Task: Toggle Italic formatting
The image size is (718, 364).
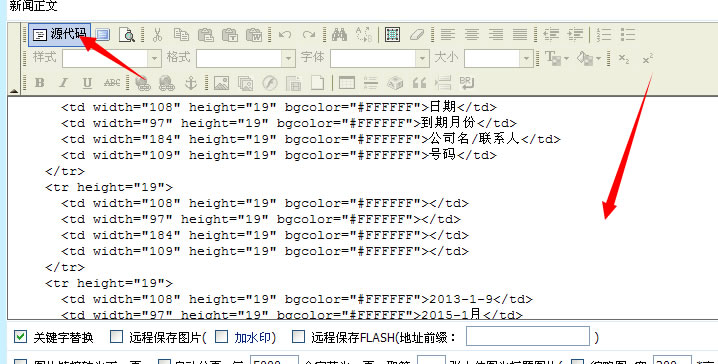Action: click(x=63, y=83)
